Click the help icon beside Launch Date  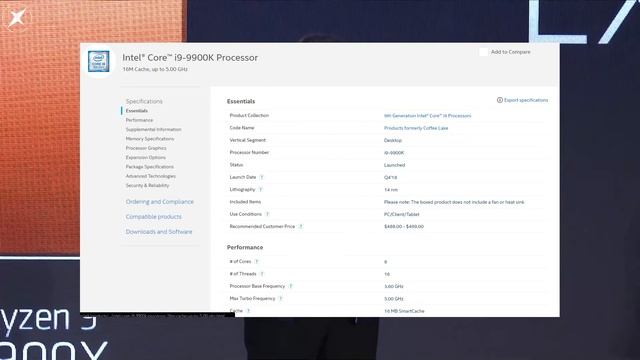pos(262,177)
